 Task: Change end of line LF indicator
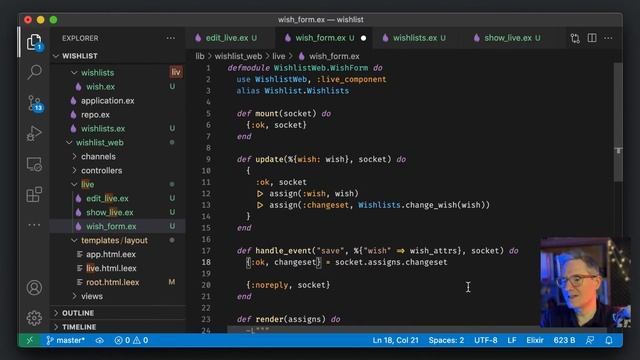click(512, 340)
